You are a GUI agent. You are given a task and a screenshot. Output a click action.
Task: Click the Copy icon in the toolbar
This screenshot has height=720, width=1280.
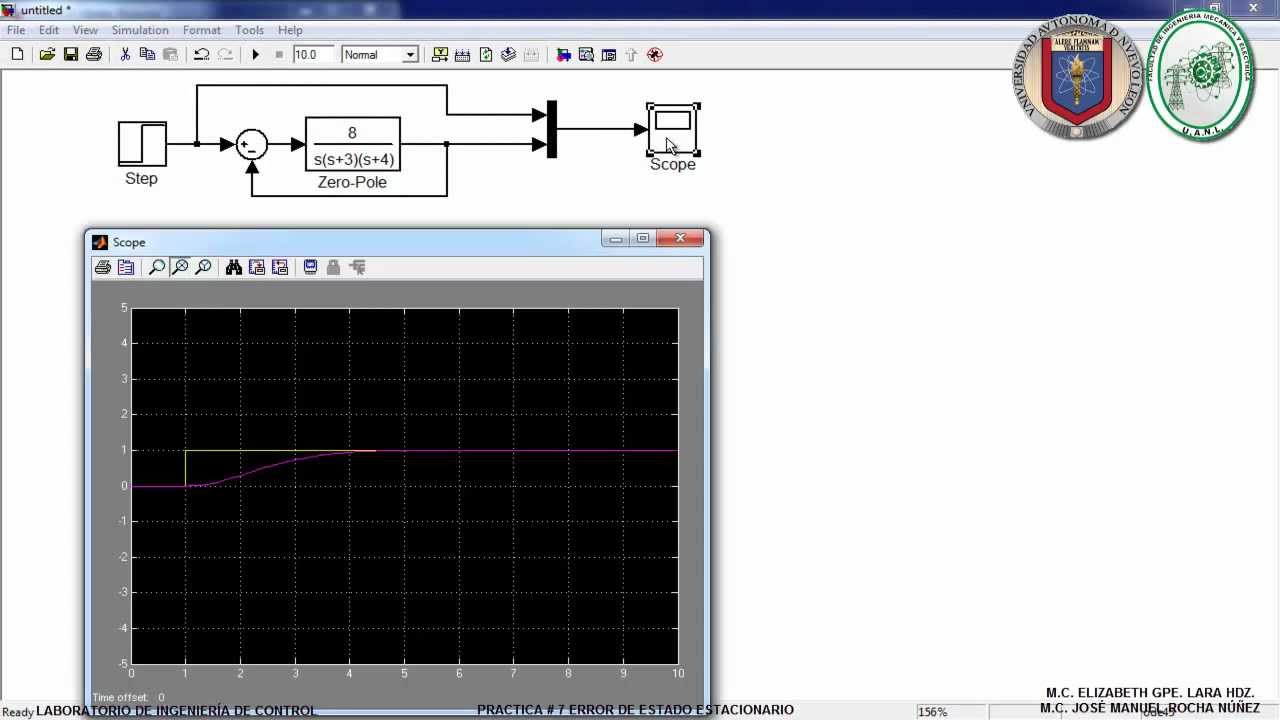pos(148,55)
